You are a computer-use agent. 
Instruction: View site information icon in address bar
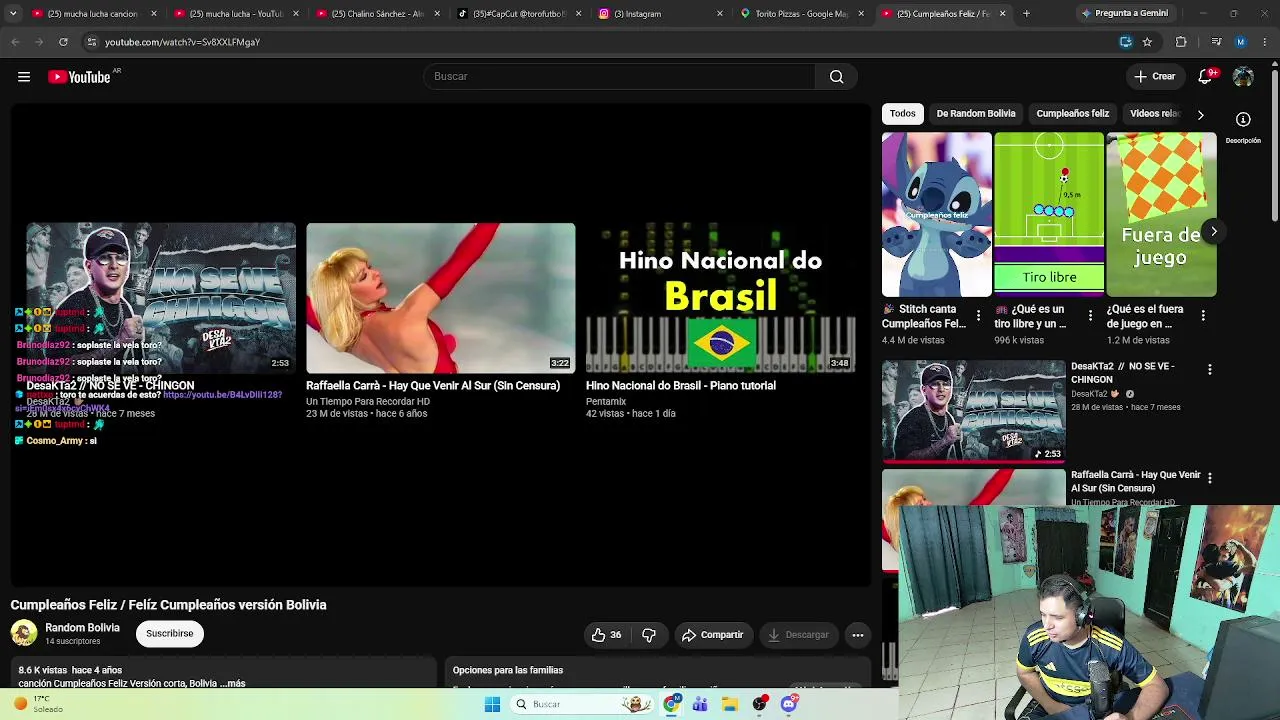91,42
